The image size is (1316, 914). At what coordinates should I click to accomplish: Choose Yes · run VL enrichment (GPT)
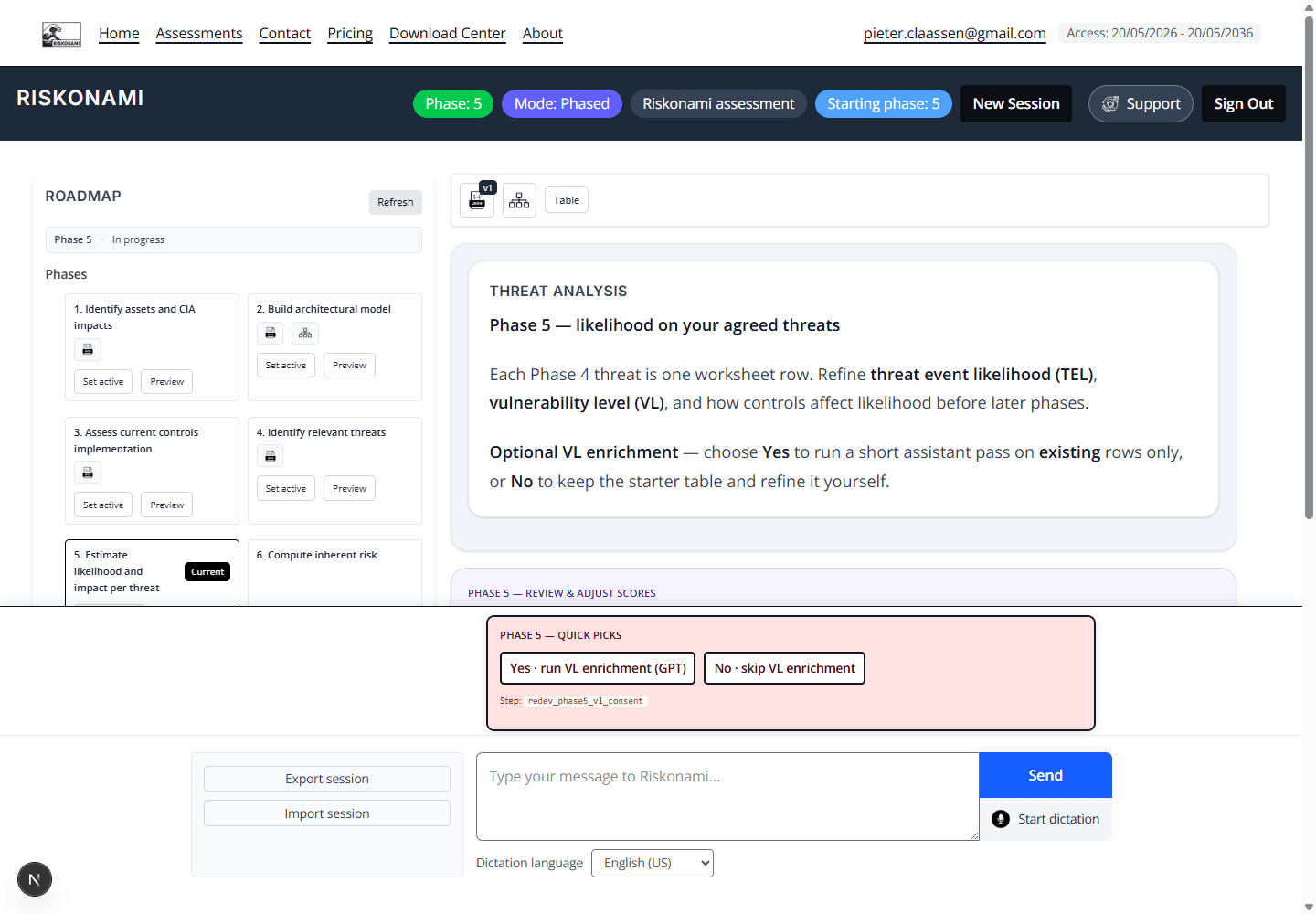pos(598,668)
